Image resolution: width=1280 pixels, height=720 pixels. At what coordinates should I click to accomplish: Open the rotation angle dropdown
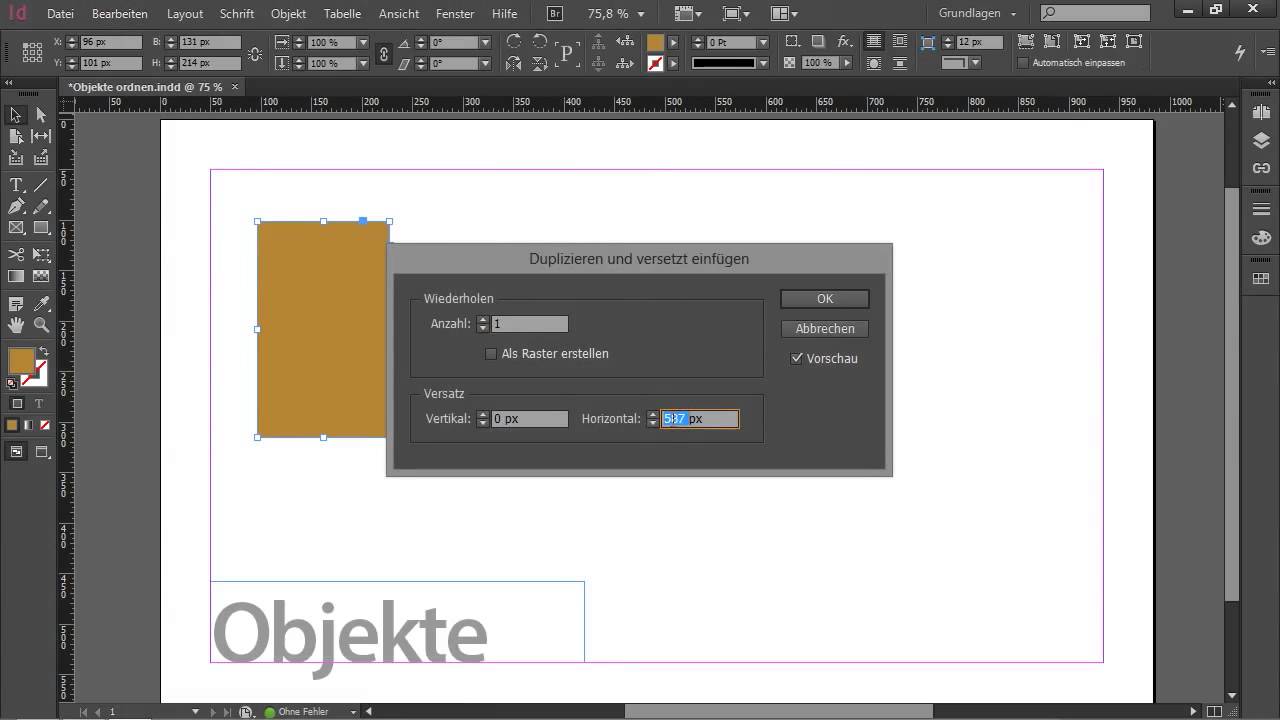click(x=484, y=43)
